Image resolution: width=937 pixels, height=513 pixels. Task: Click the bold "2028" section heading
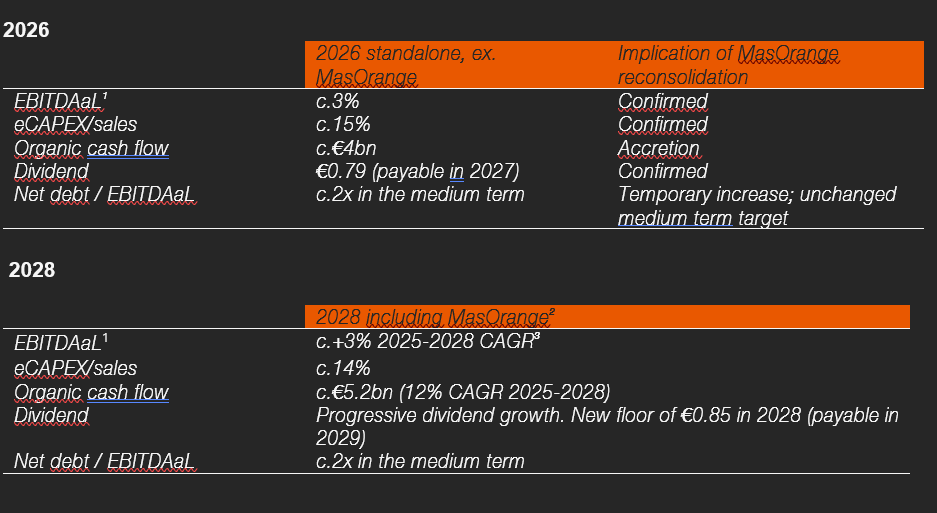(x=32, y=269)
